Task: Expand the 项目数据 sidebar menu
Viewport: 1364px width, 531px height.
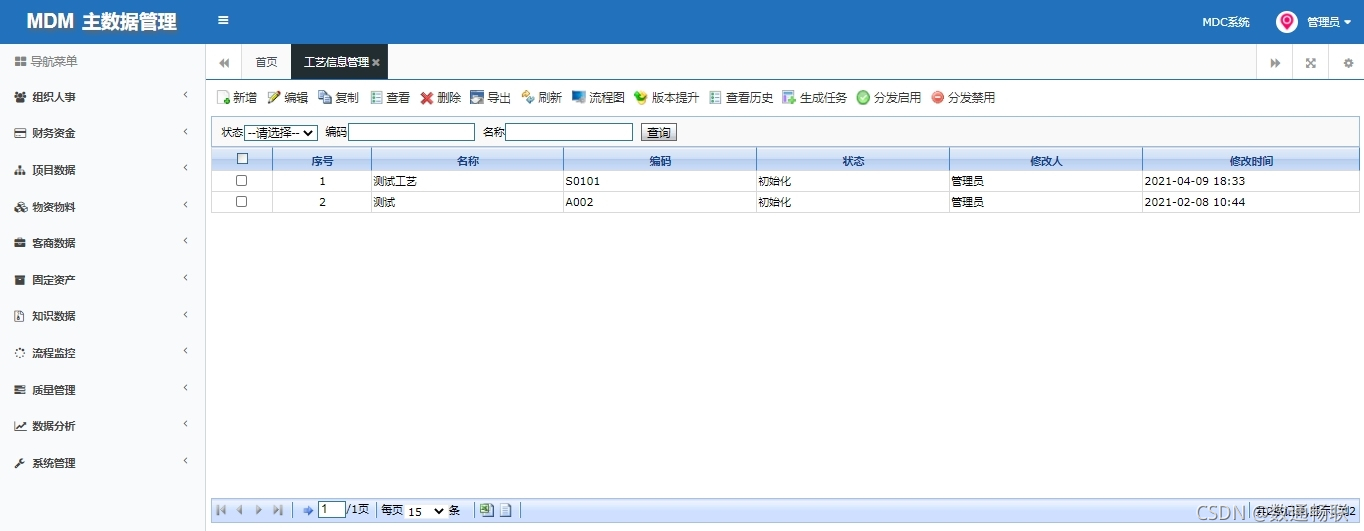Action: [x=102, y=170]
